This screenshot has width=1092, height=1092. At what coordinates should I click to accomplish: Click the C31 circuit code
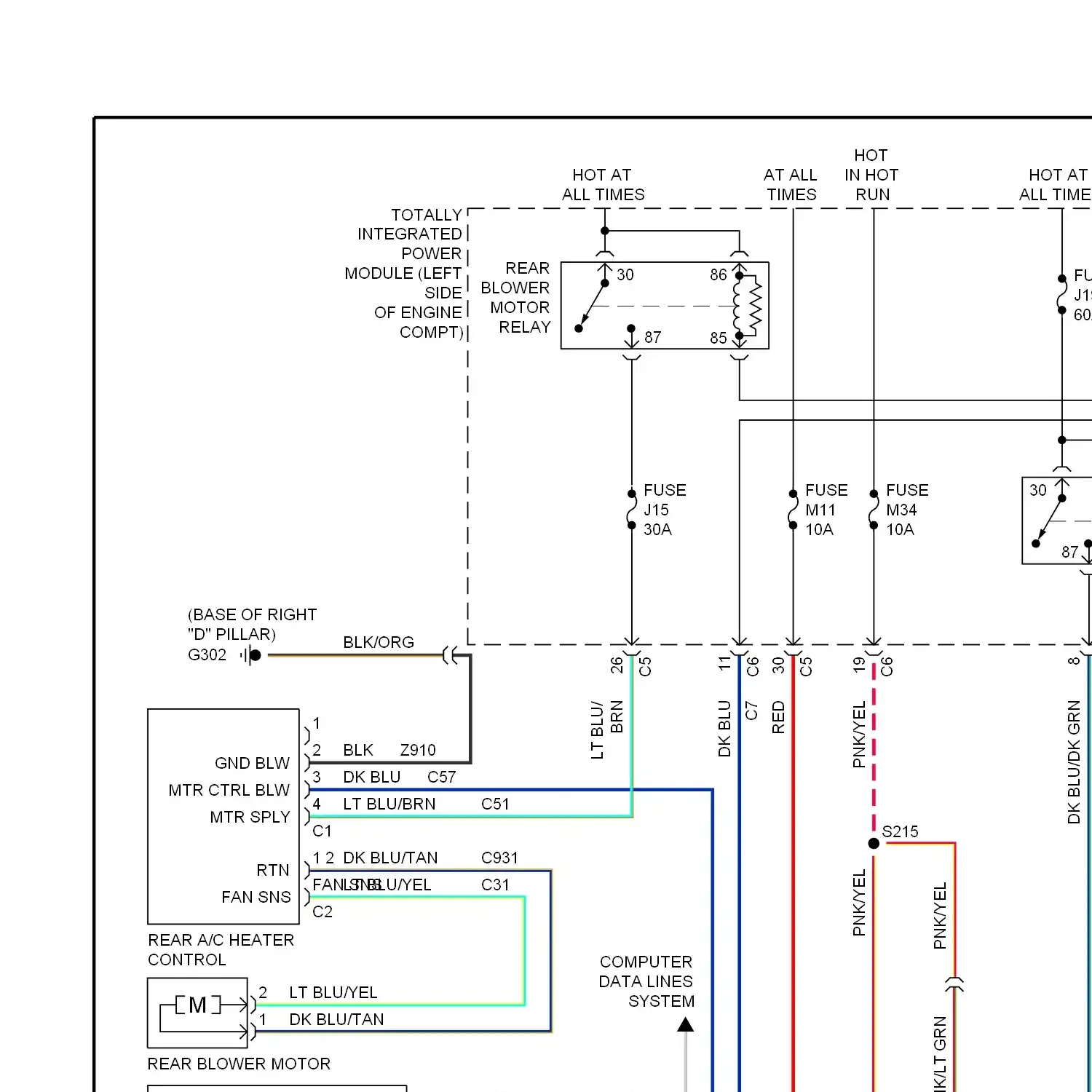click(495, 885)
